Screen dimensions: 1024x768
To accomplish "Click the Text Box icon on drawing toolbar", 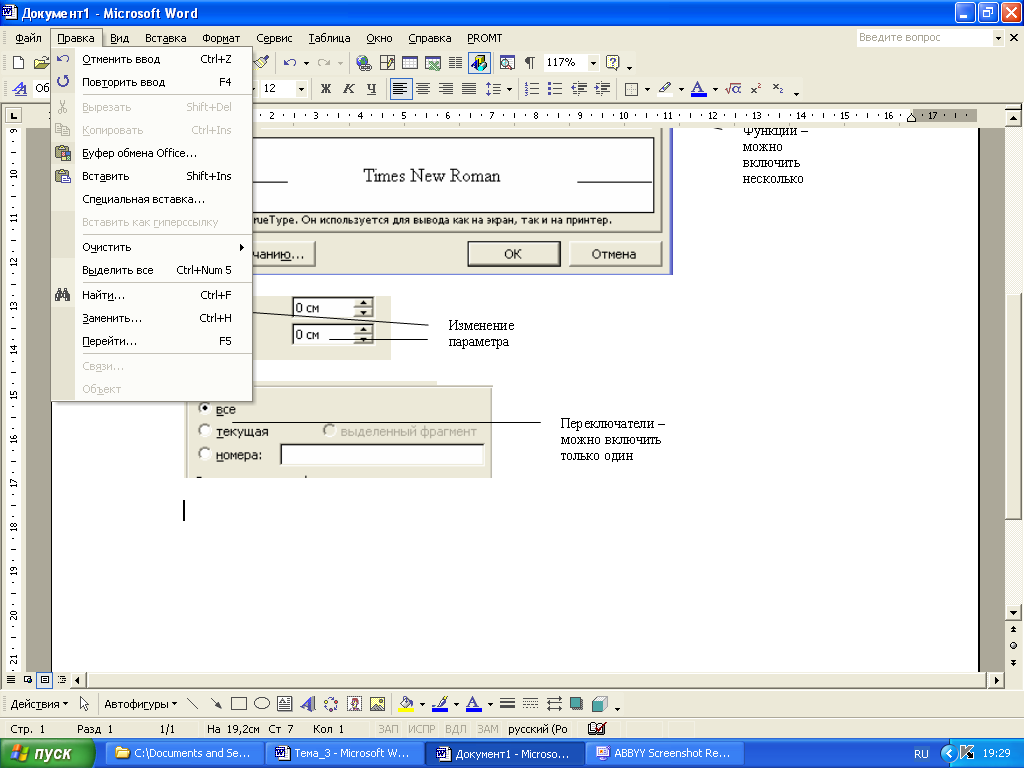I will coord(285,703).
